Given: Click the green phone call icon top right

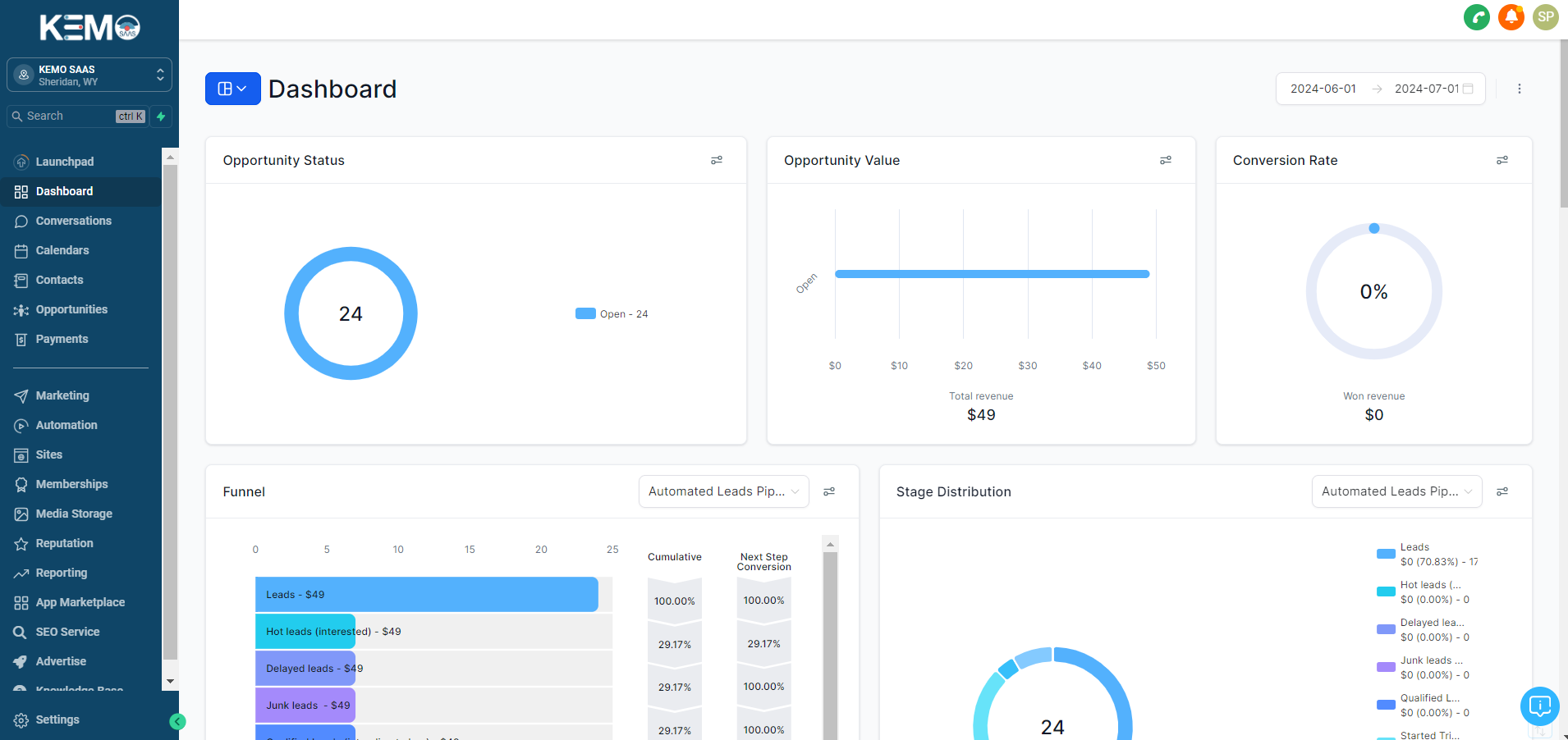Looking at the screenshot, I should click(1476, 16).
